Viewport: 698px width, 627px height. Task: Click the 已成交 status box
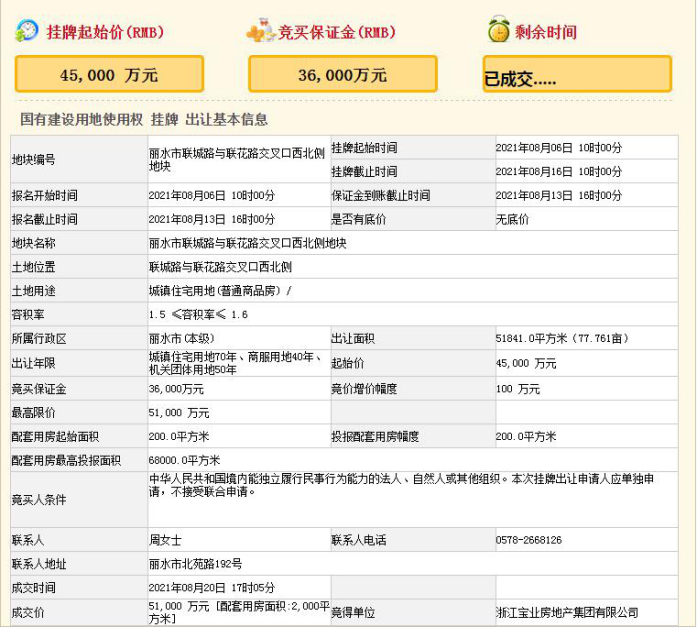[x=576, y=75]
